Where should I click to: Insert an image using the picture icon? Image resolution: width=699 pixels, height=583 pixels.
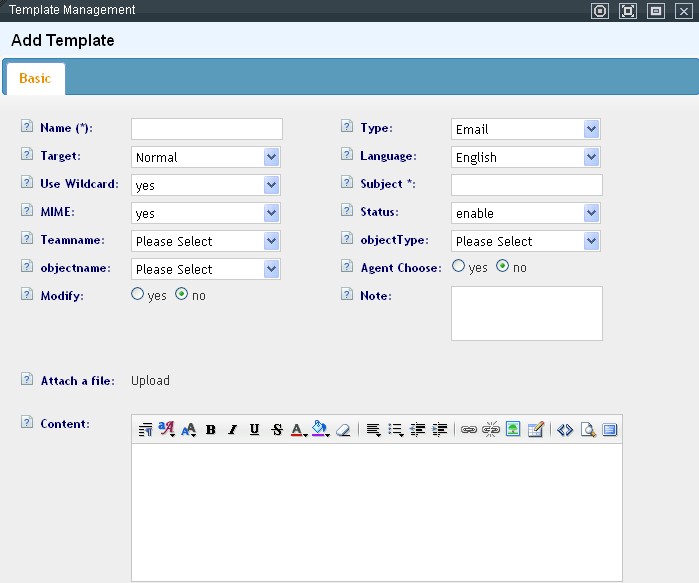(x=512, y=430)
